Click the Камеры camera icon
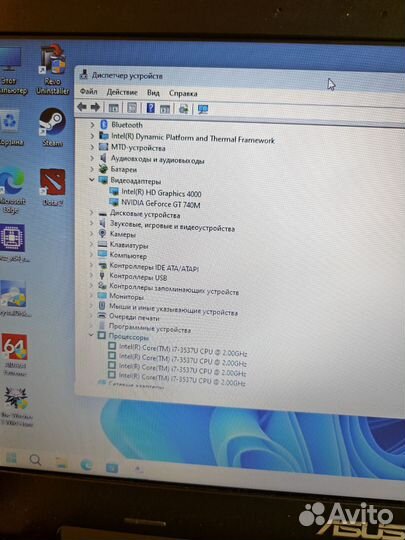This screenshot has height=540, width=405. click(102, 233)
